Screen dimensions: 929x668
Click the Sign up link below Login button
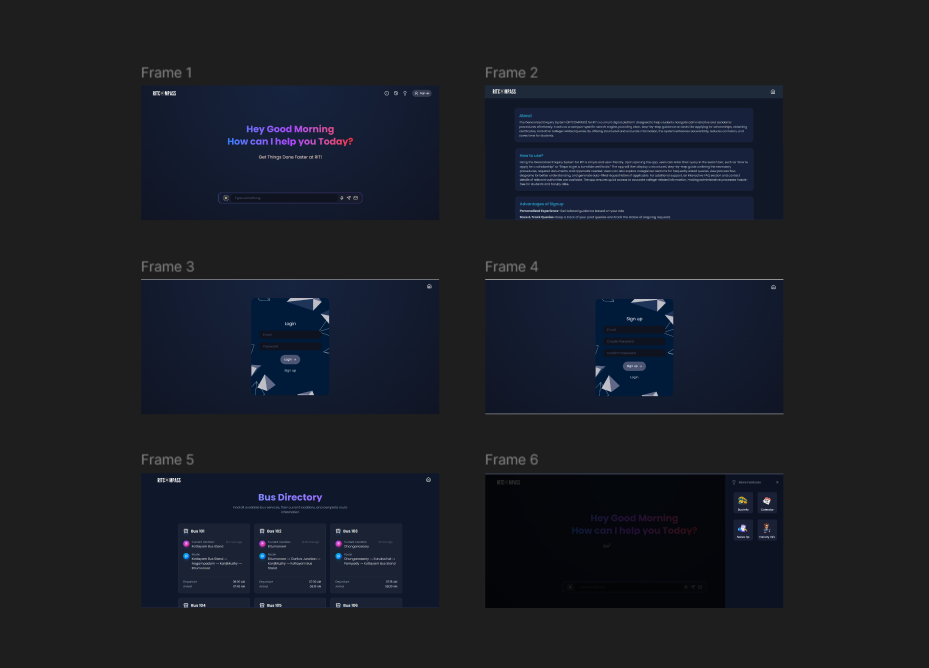(290, 370)
